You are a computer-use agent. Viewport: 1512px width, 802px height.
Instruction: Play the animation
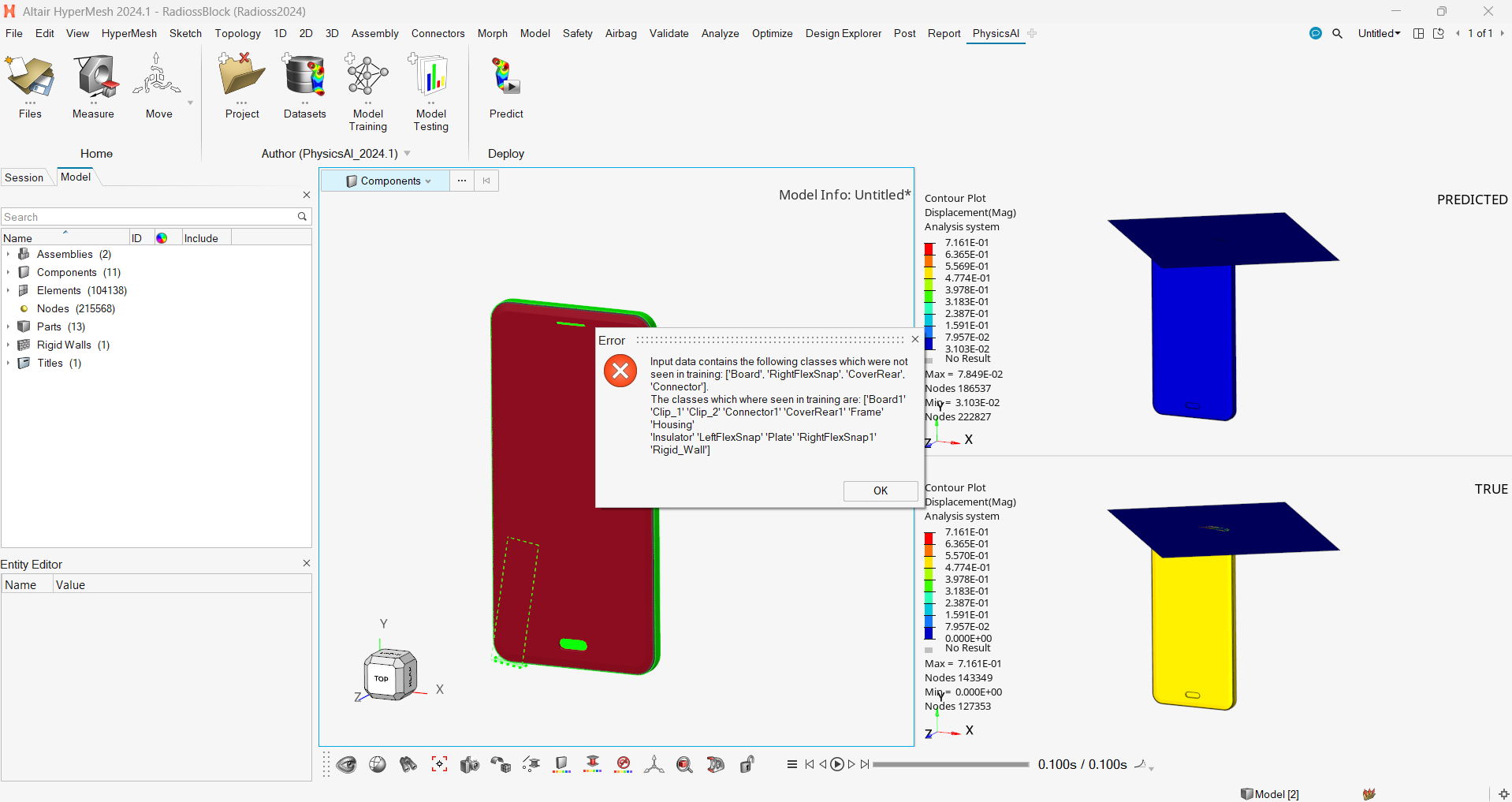pyautogui.click(x=837, y=764)
